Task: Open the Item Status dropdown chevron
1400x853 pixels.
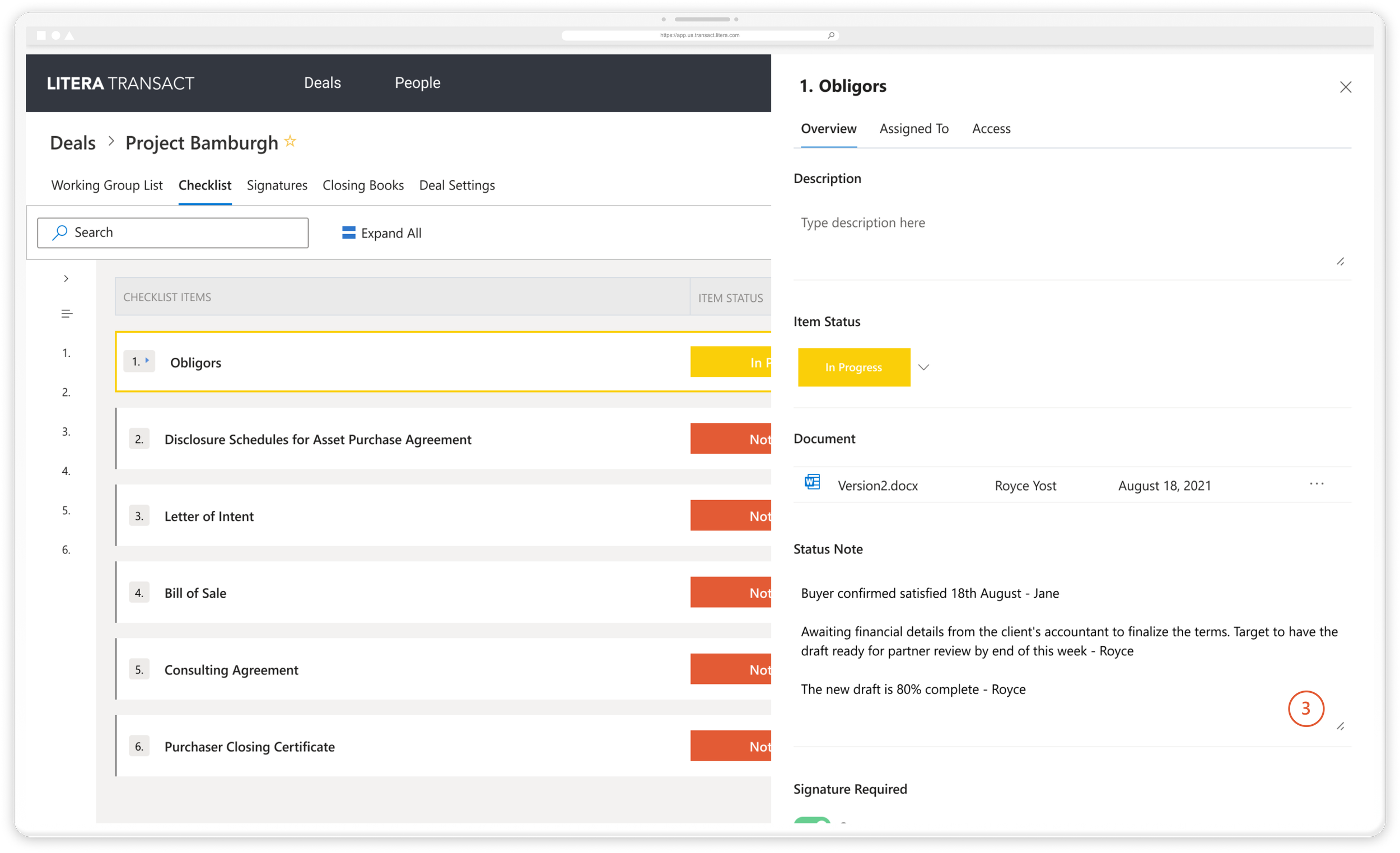Action: pos(923,367)
